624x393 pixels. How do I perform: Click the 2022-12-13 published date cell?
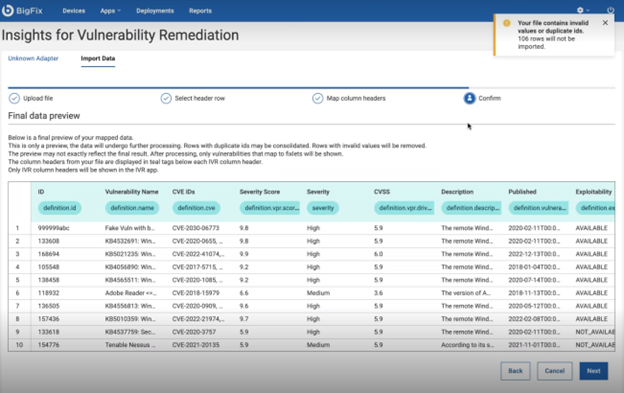(x=534, y=254)
